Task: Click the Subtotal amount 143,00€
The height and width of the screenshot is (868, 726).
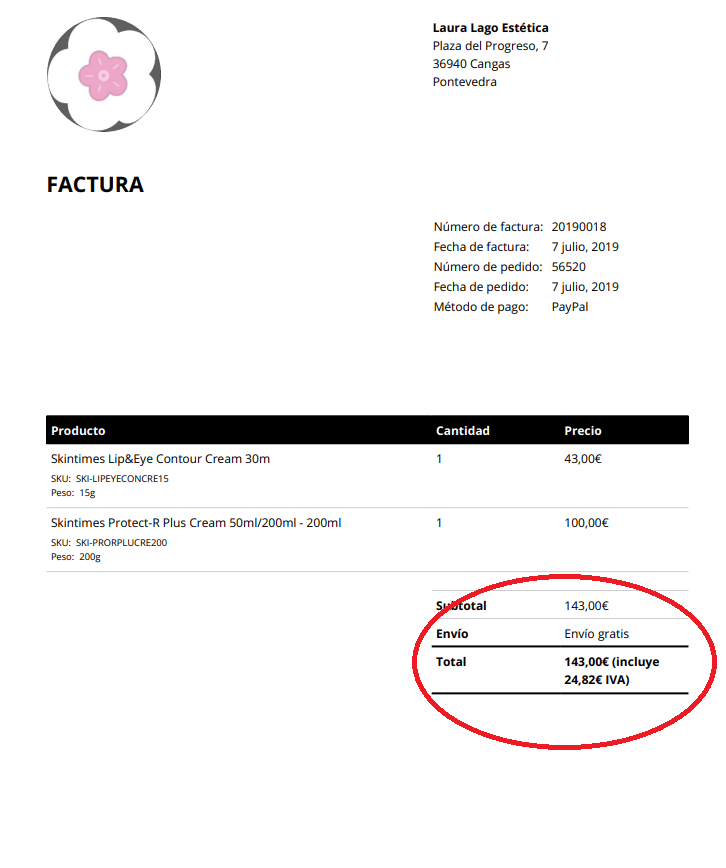Action: click(x=586, y=606)
